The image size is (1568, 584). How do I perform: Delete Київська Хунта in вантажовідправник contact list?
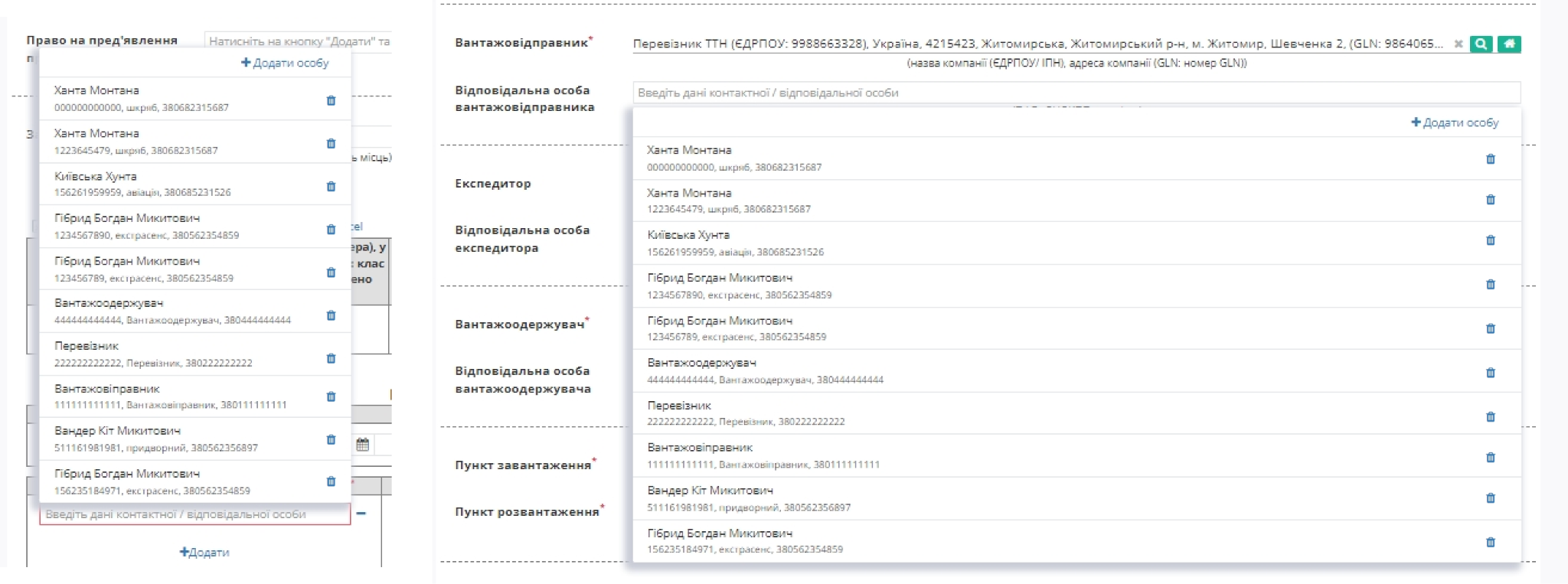[x=1490, y=240]
